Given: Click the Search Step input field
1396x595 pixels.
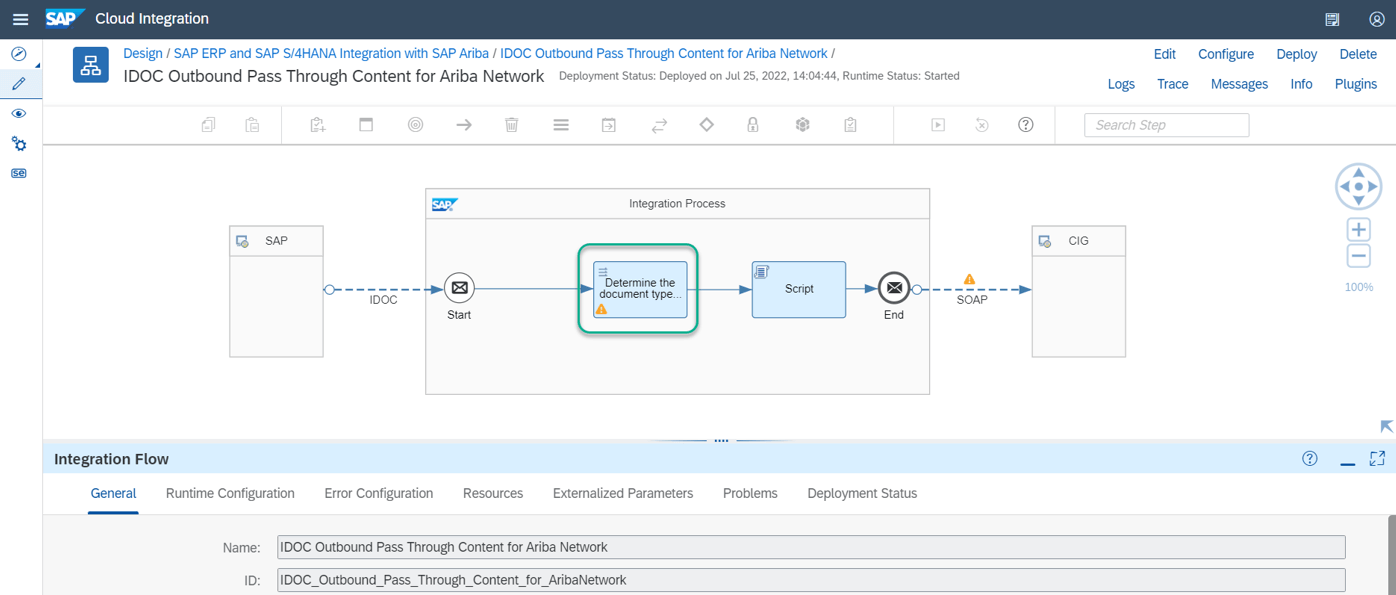Looking at the screenshot, I should 1167,125.
